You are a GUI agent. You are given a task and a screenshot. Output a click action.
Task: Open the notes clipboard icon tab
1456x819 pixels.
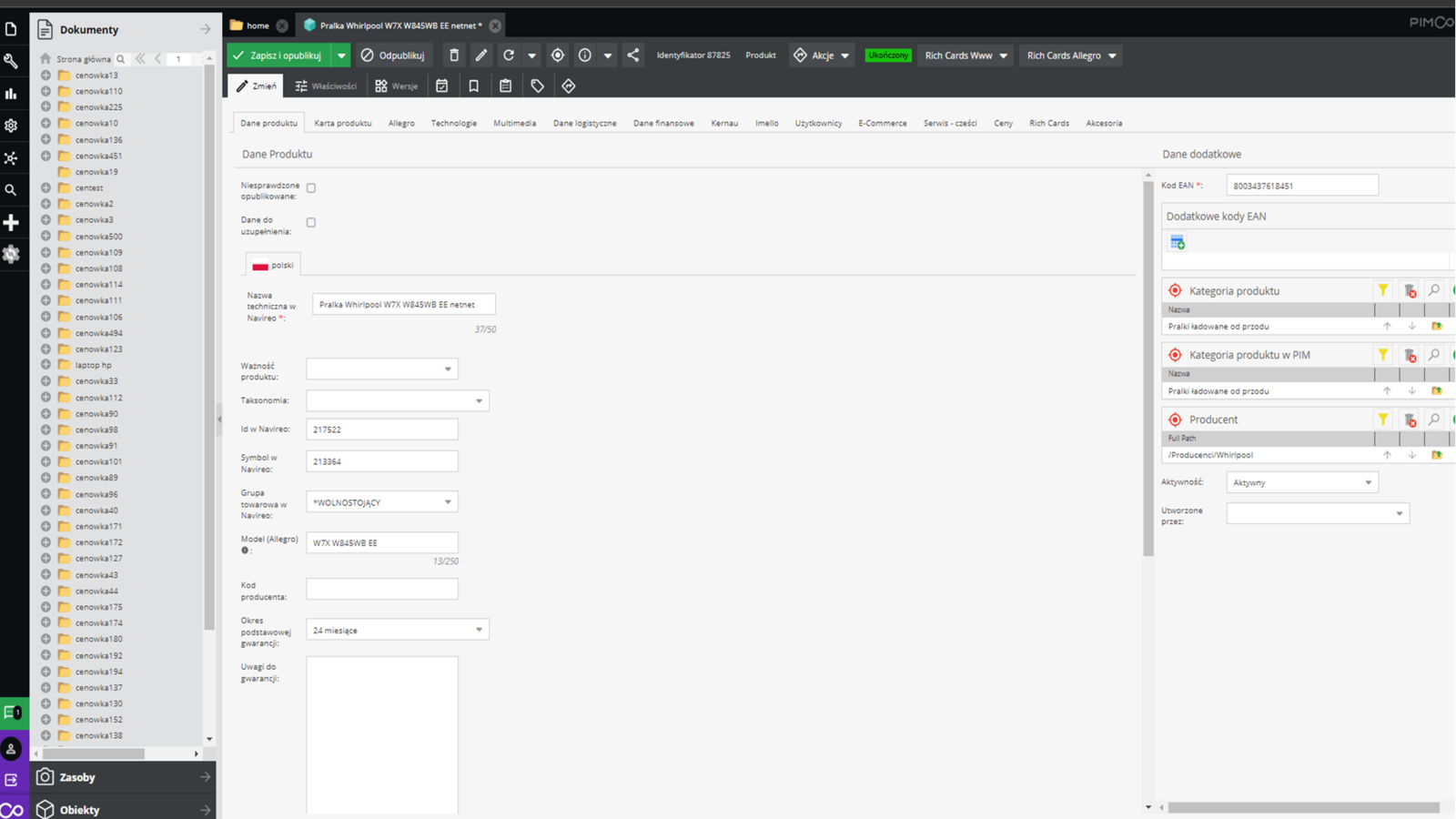coord(506,86)
